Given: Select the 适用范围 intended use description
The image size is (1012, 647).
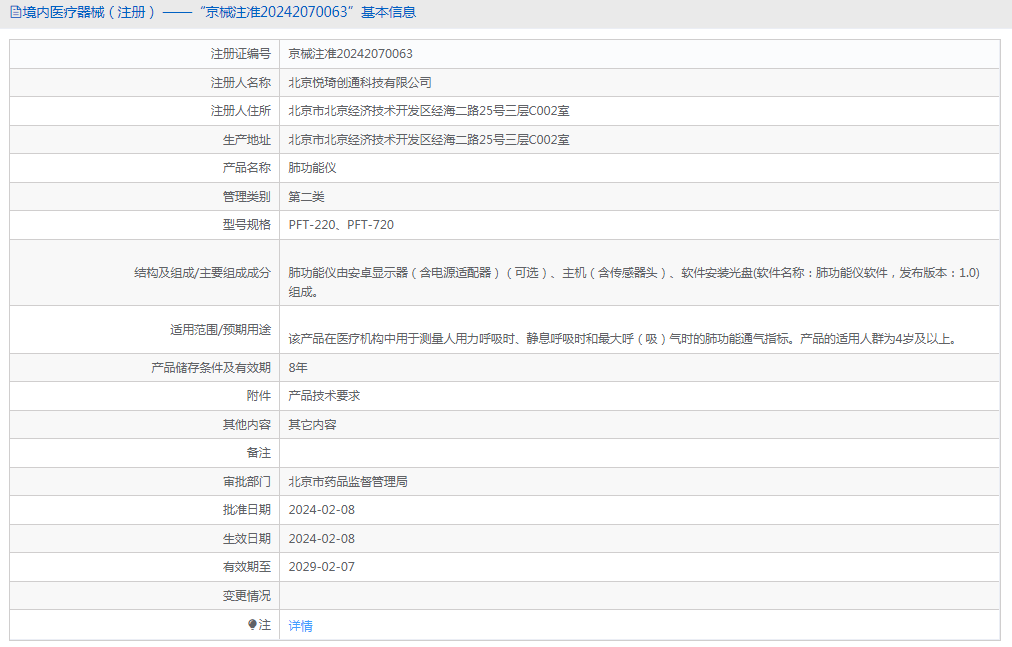Looking at the screenshot, I should tap(622, 339).
